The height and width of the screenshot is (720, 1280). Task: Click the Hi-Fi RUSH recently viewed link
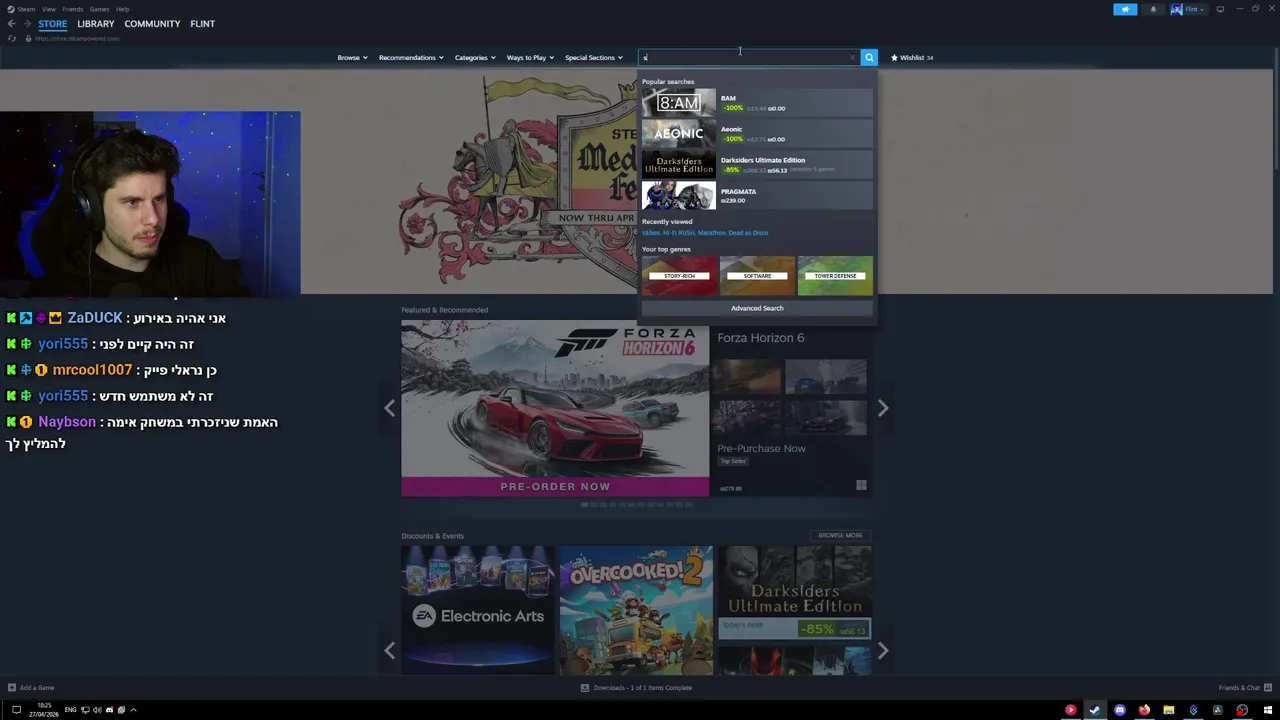pyautogui.click(x=679, y=232)
